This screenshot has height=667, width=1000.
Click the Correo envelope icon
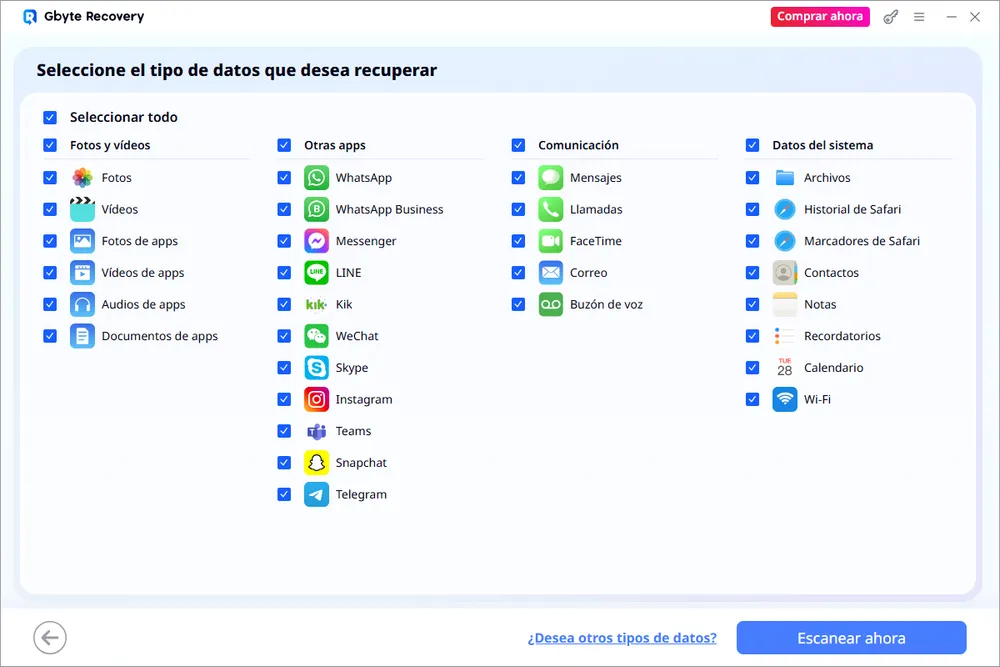pyautogui.click(x=550, y=273)
